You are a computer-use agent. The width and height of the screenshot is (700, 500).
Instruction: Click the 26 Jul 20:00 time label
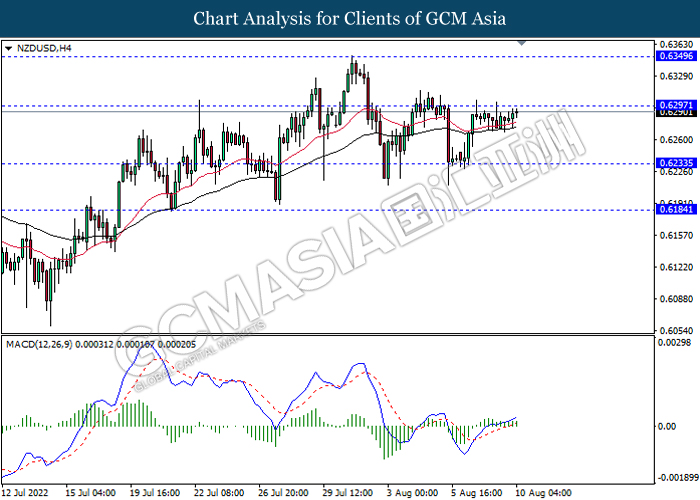click(283, 493)
